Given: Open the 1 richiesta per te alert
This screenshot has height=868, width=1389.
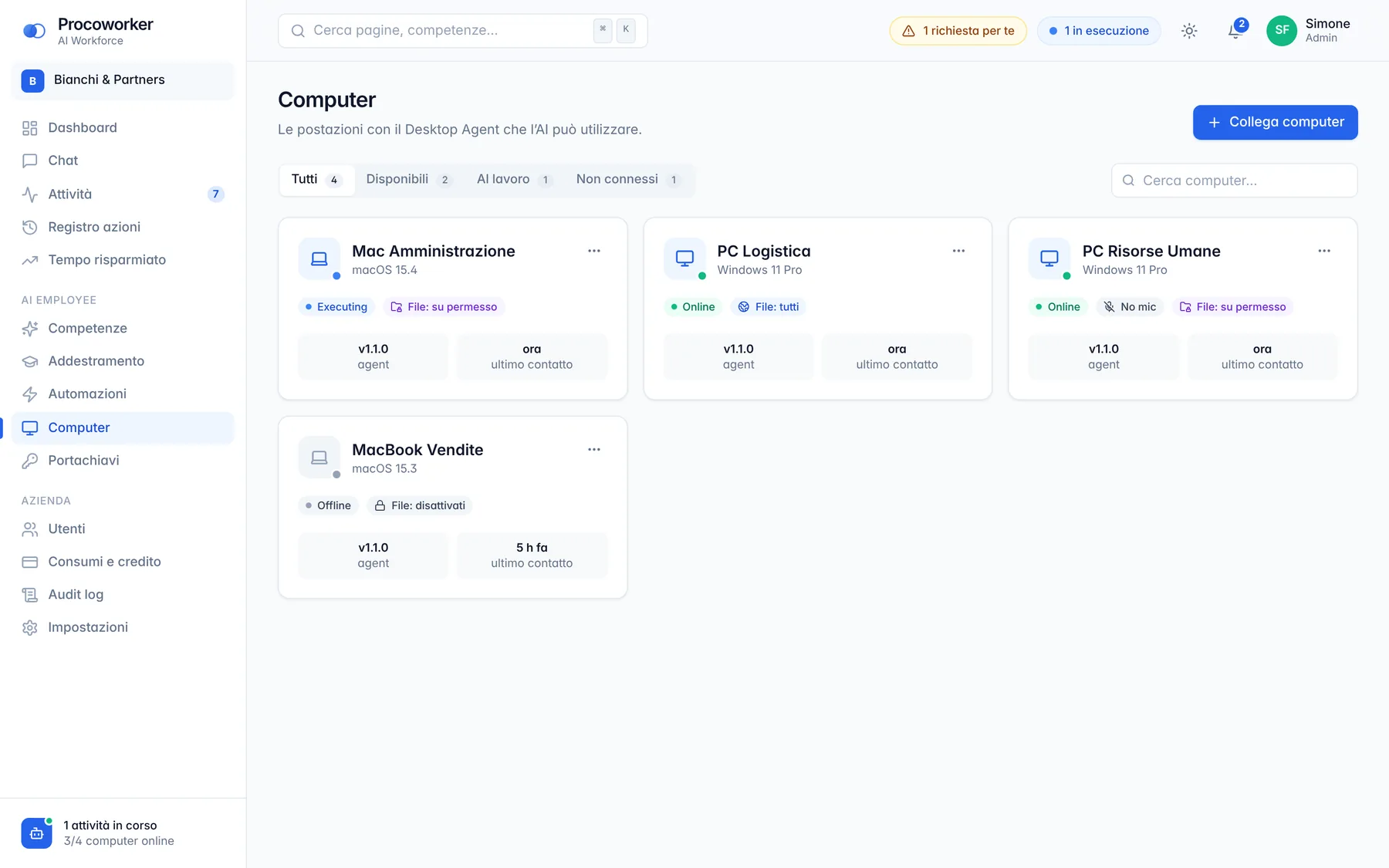Looking at the screenshot, I should coord(958,31).
